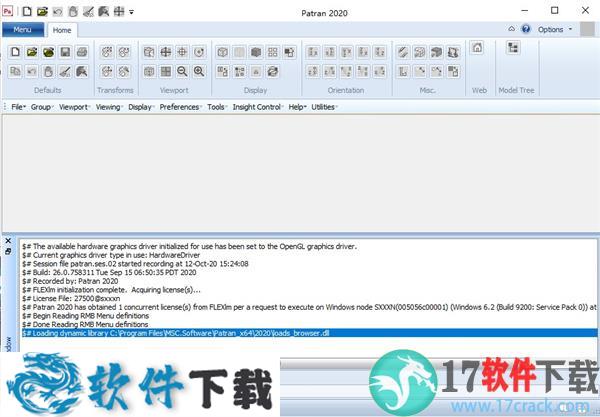This screenshot has height=417, width=600.
Task: Open the Insight Control menu
Action: point(258,107)
